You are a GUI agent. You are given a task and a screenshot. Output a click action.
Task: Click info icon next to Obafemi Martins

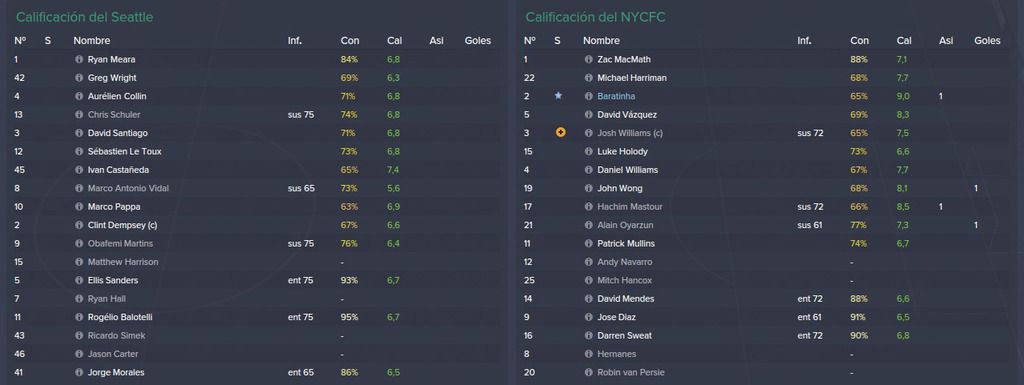pos(79,243)
